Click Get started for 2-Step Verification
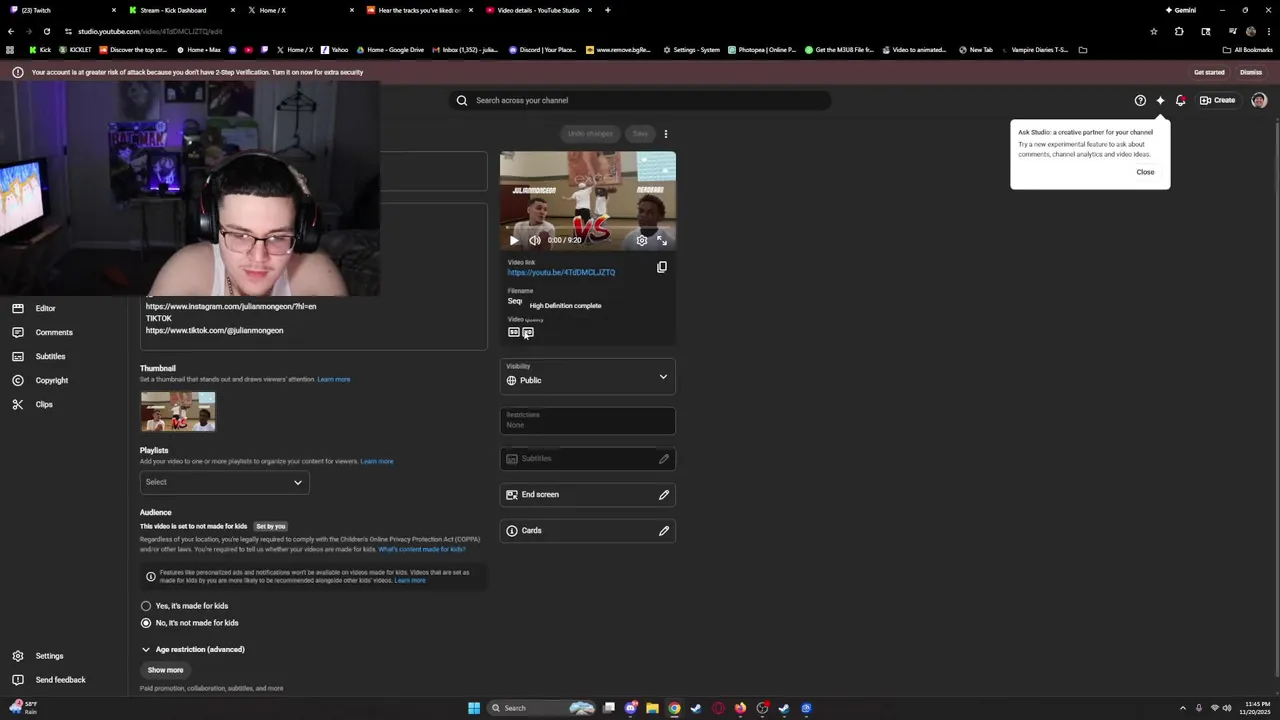 point(1209,72)
